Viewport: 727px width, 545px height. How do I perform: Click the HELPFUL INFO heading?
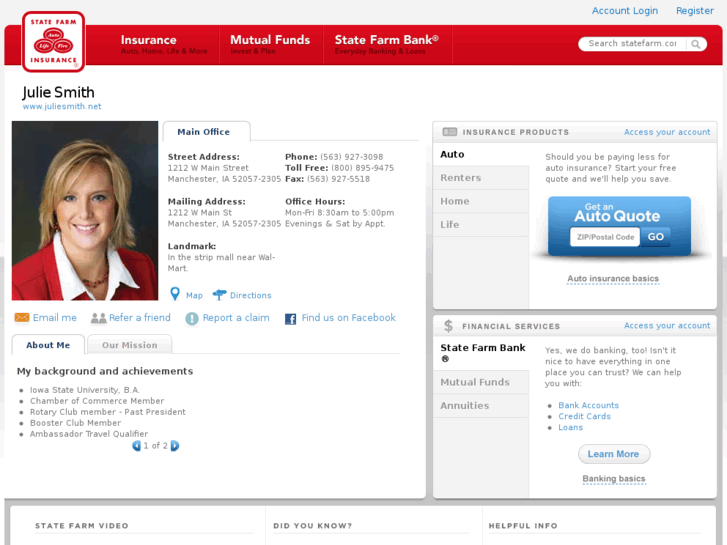point(523,526)
